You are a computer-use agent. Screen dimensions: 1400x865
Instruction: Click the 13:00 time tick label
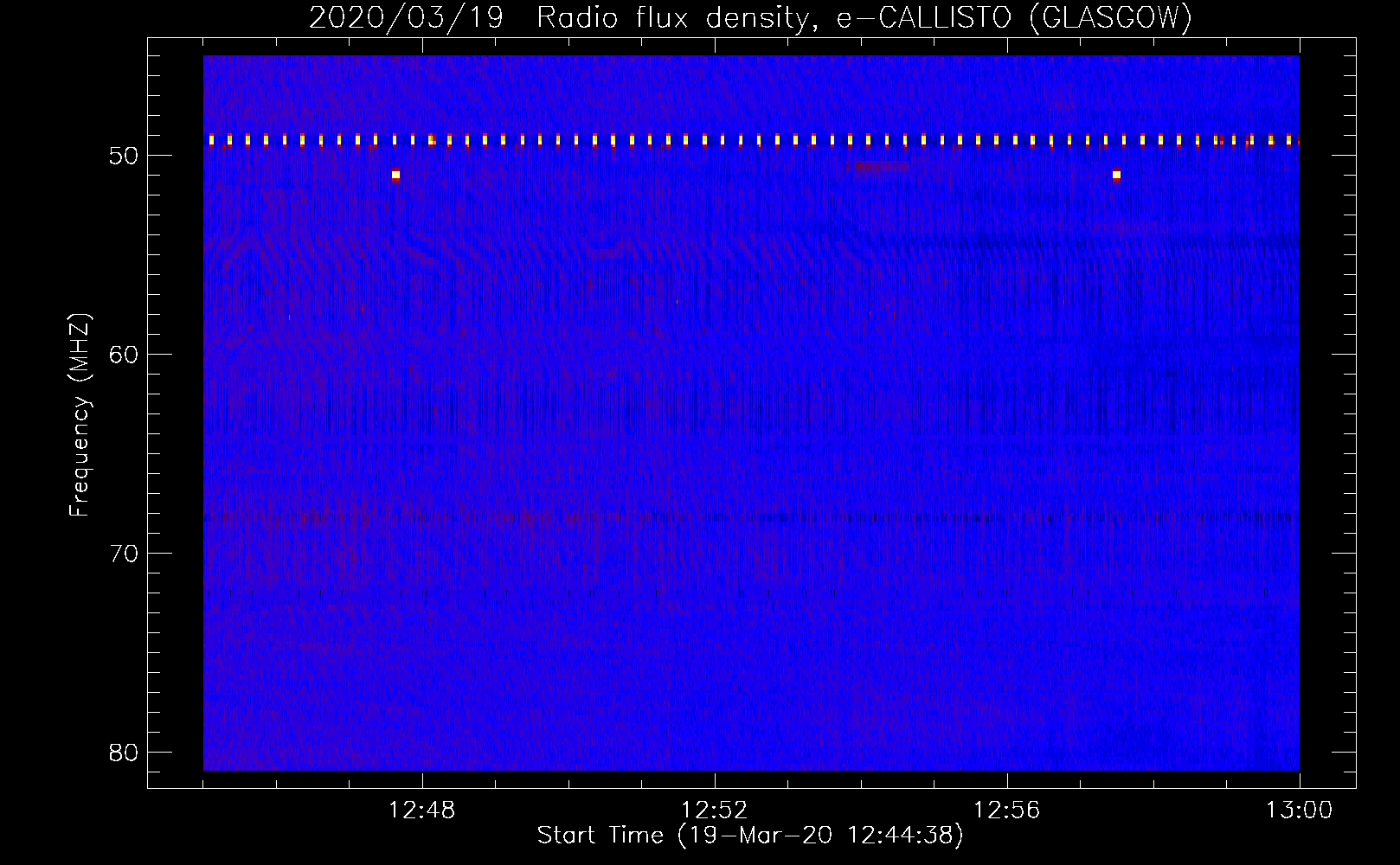[1300, 811]
